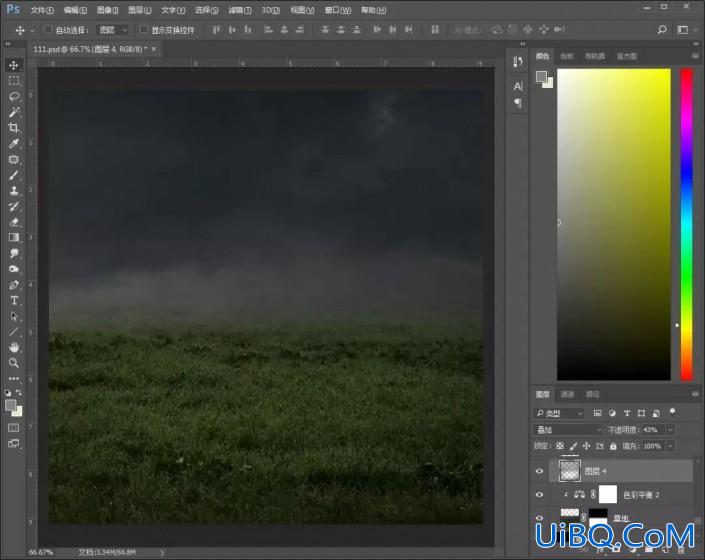
Task: Hide the 图层 4 layer
Action: click(x=540, y=471)
